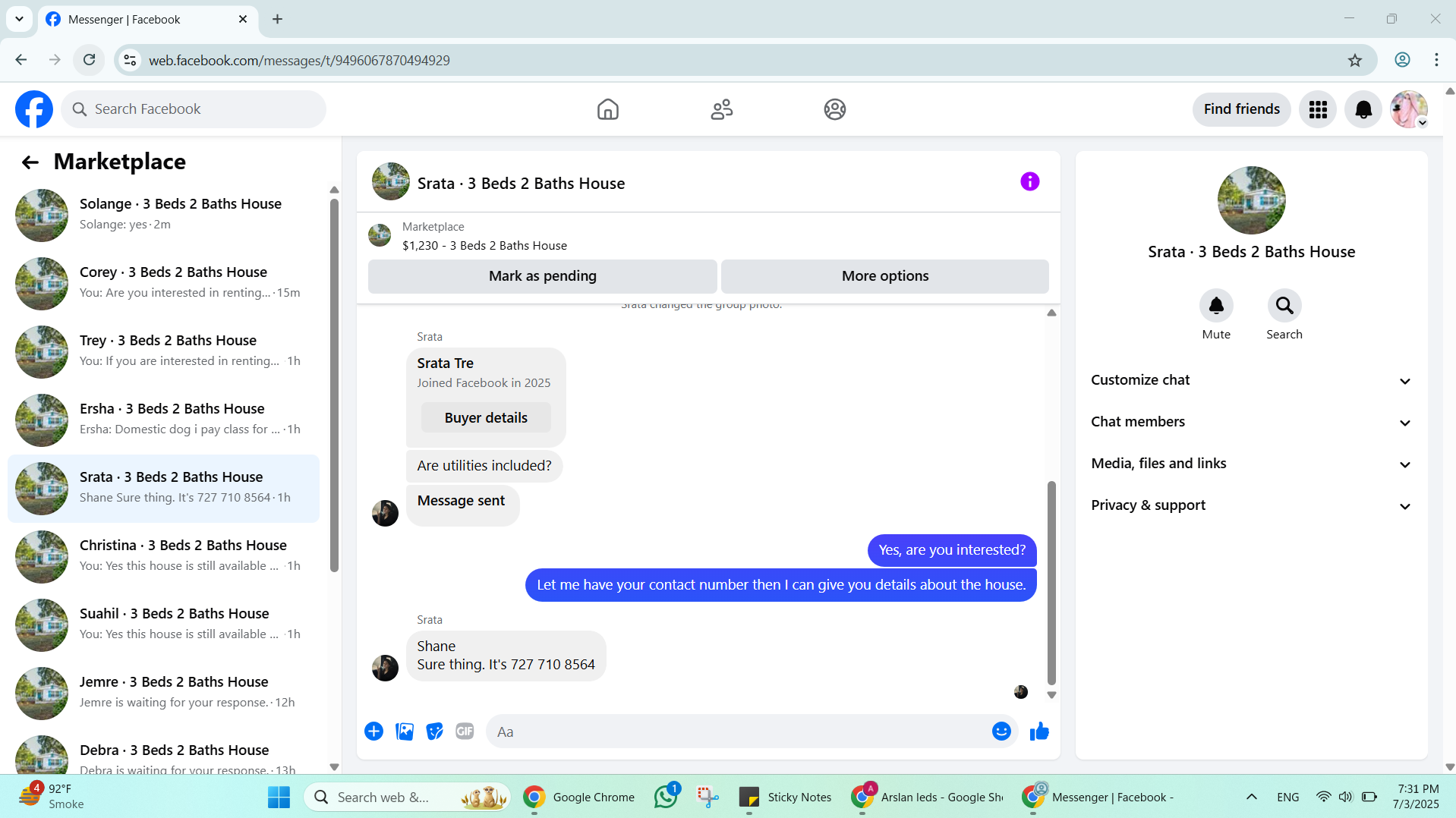
Task: Open more actions plus icon in composer
Action: (x=373, y=731)
